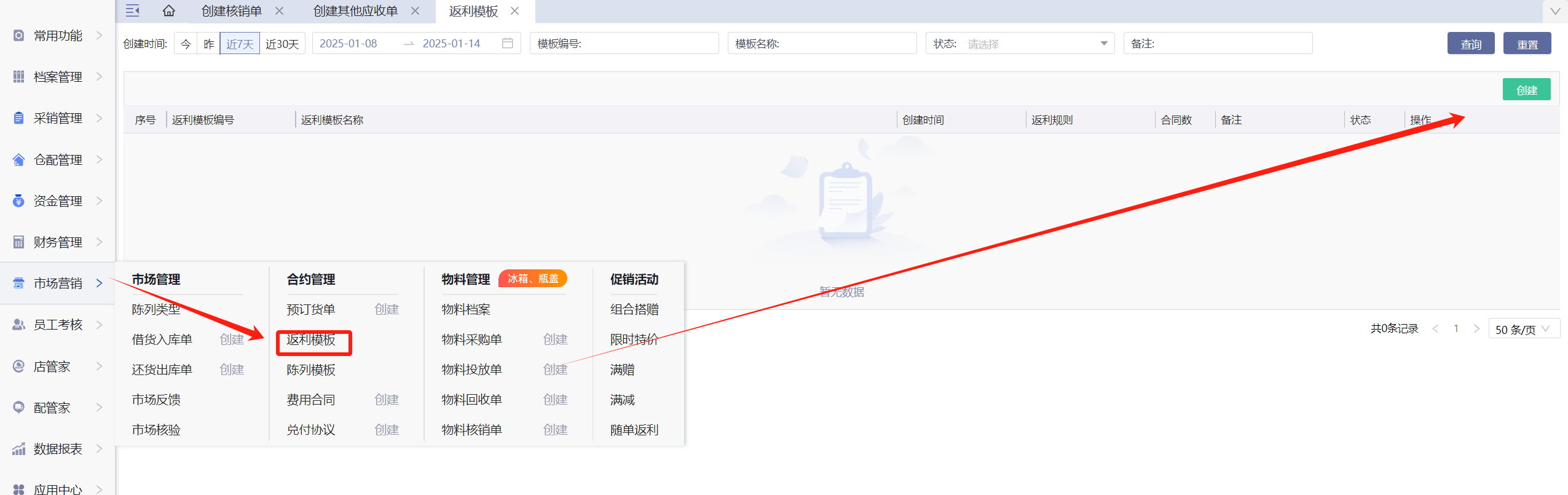Click the 仓配管理 warehouse icon
The image size is (1568, 495).
(19, 160)
